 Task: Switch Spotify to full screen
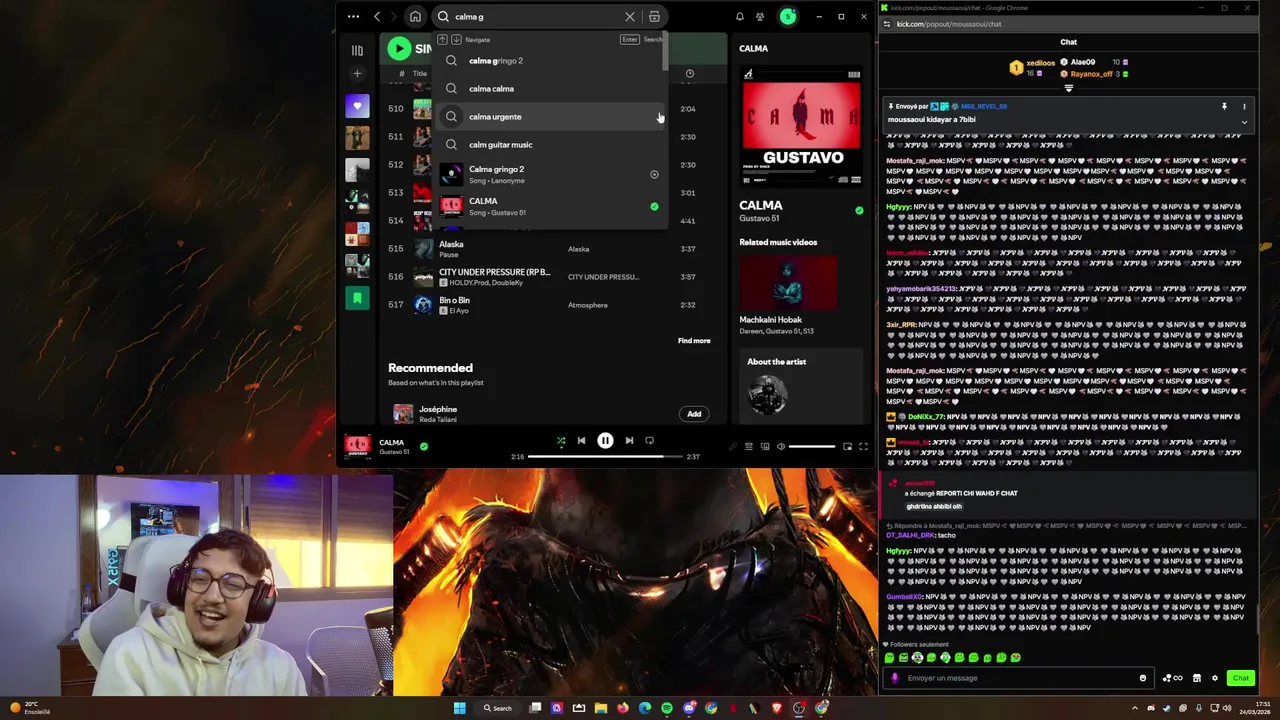(x=863, y=447)
